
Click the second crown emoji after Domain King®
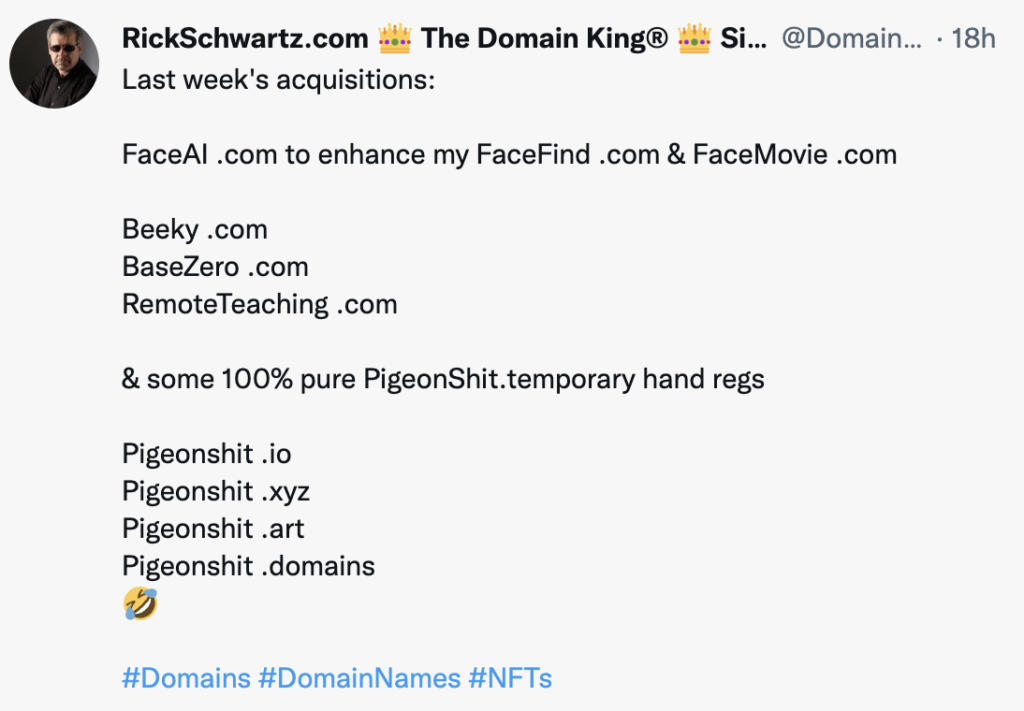(692, 39)
